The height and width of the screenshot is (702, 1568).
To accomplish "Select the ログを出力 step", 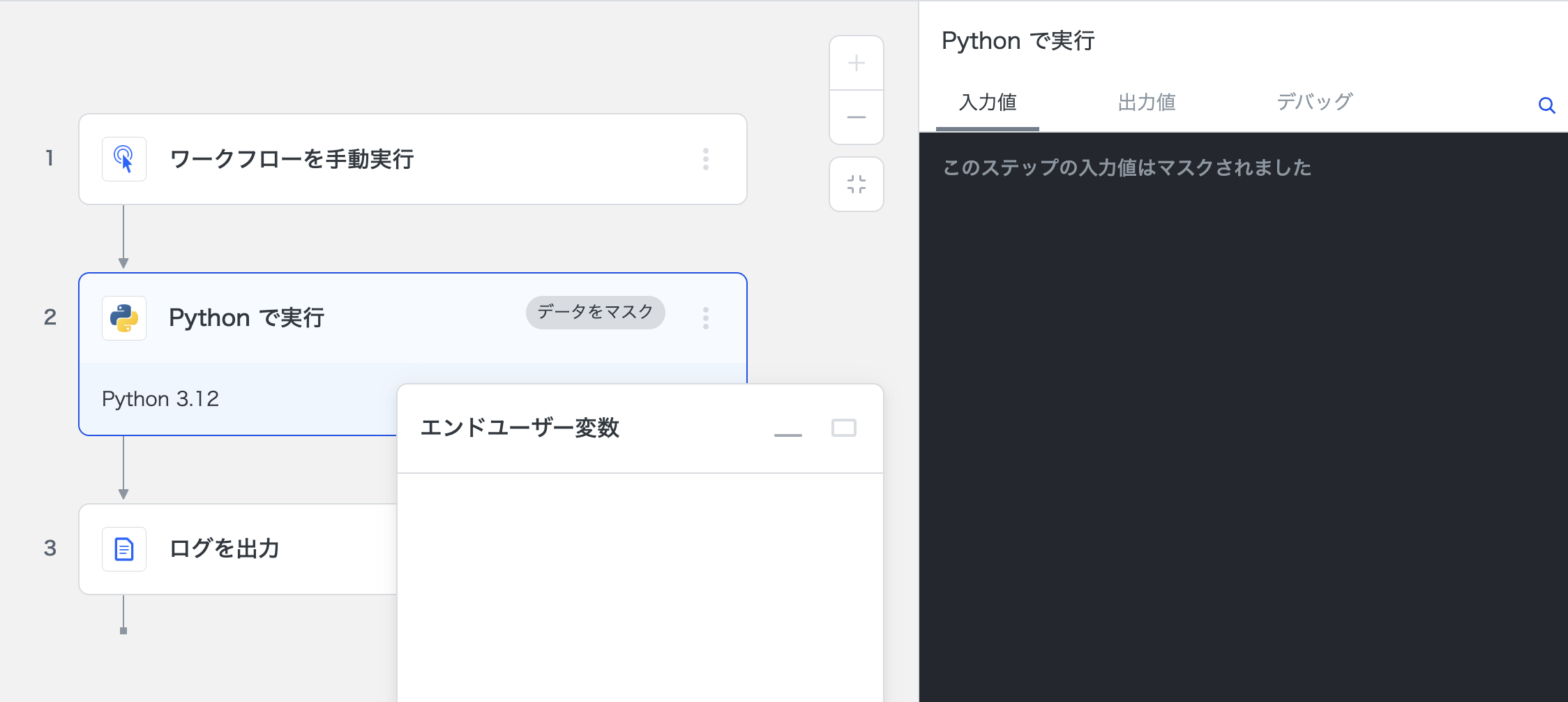I will 224,549.
